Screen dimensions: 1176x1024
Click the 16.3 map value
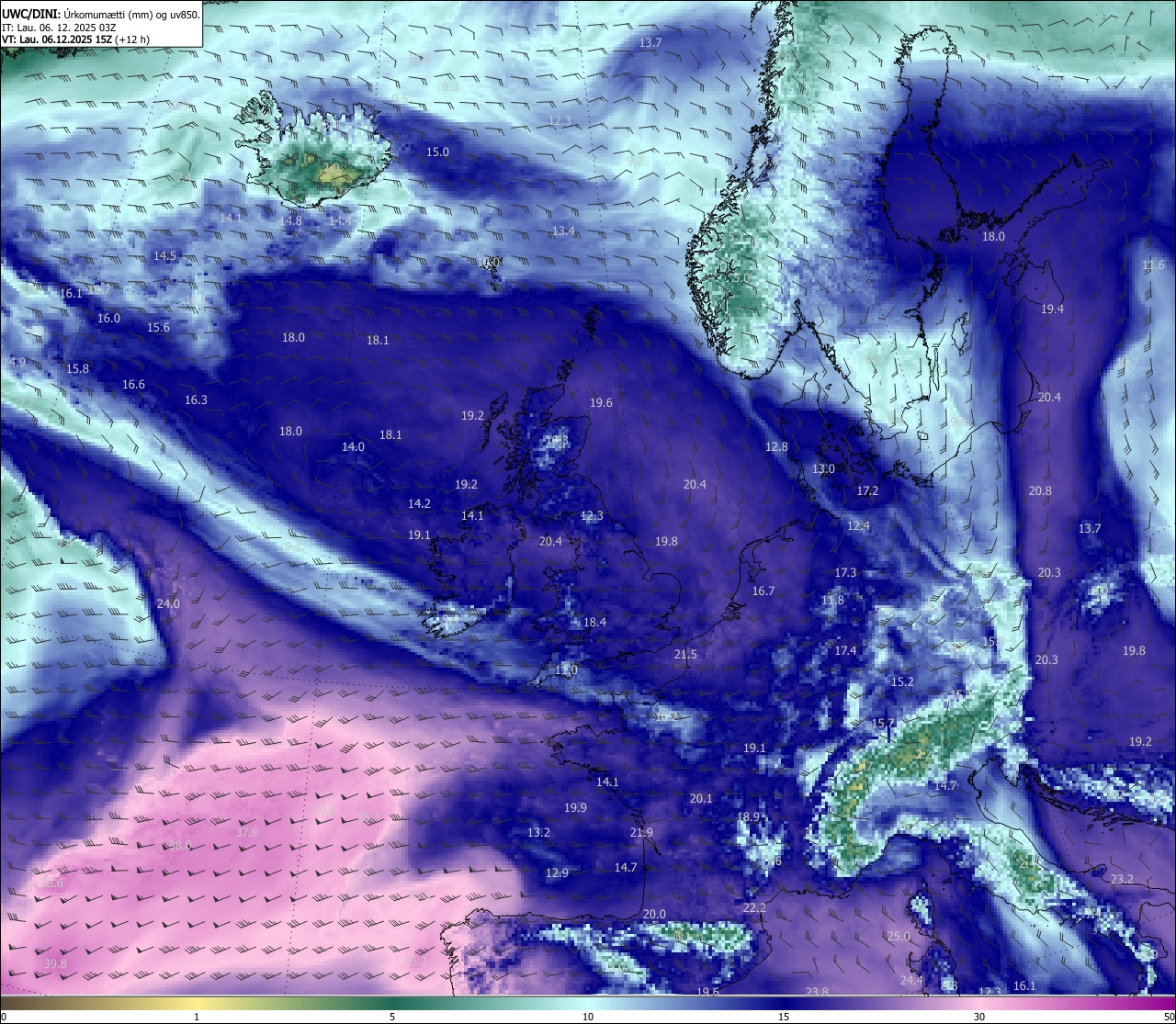pyautogui.click(x=196, y=400)
